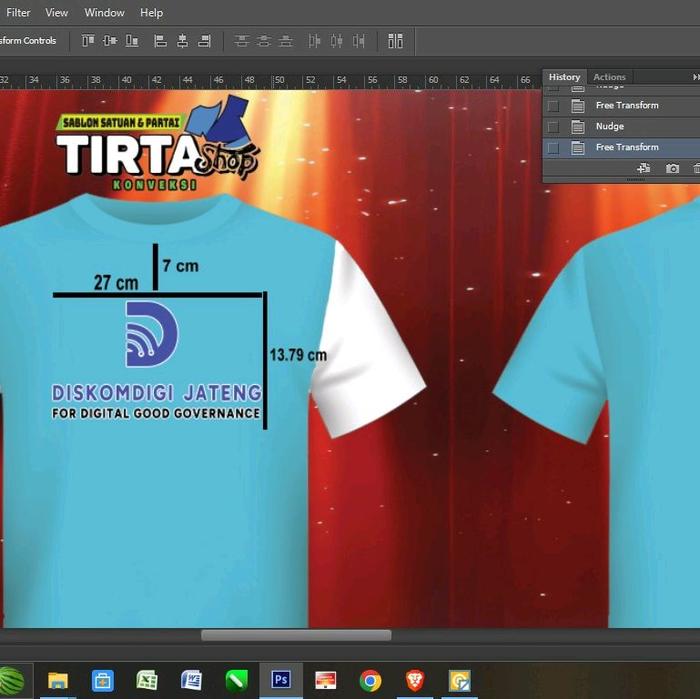Viewport: 700px width, 699px height.
Task: Create new document from current history state
Action: tap(643, 168)
